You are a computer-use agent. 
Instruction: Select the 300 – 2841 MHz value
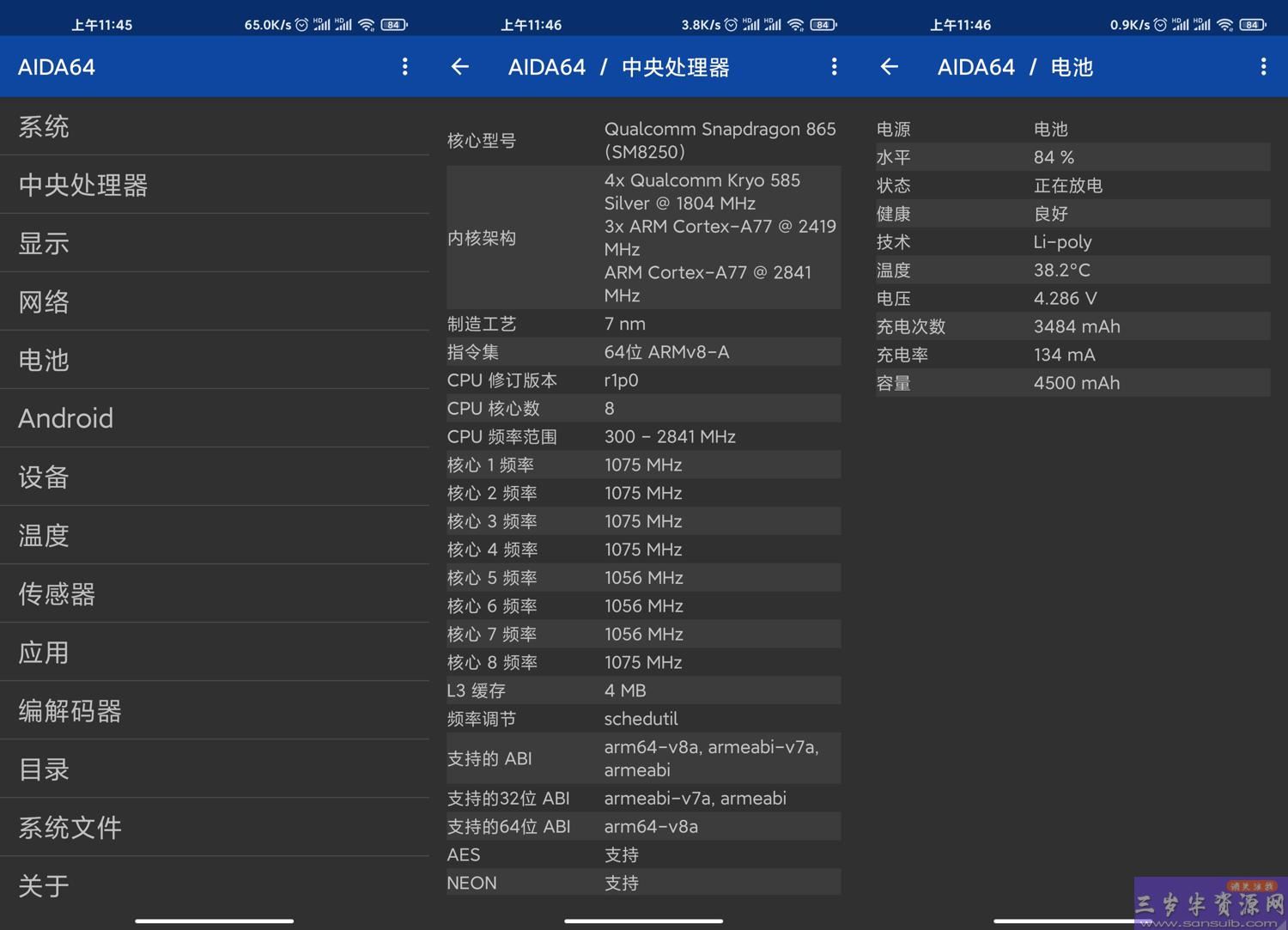click(670, 436)
